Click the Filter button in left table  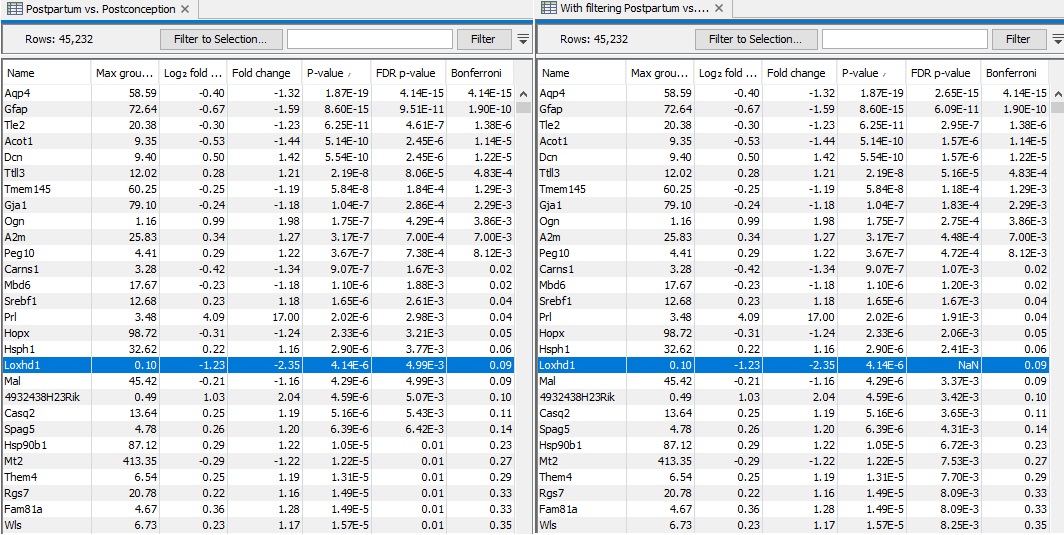(484, 39)
